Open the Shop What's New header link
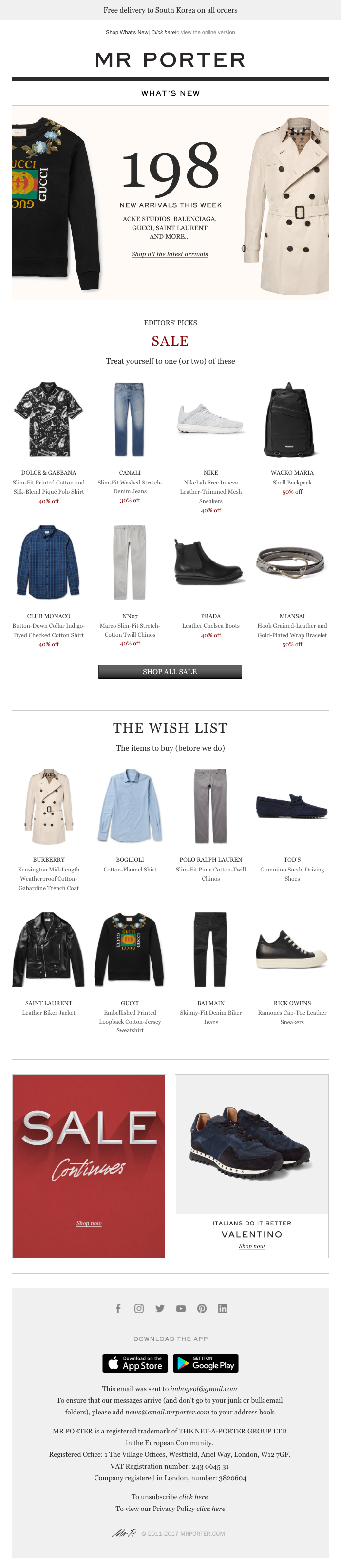This screenshot has height=1568, width=341. pyautogui.click(x=127, y=32)
